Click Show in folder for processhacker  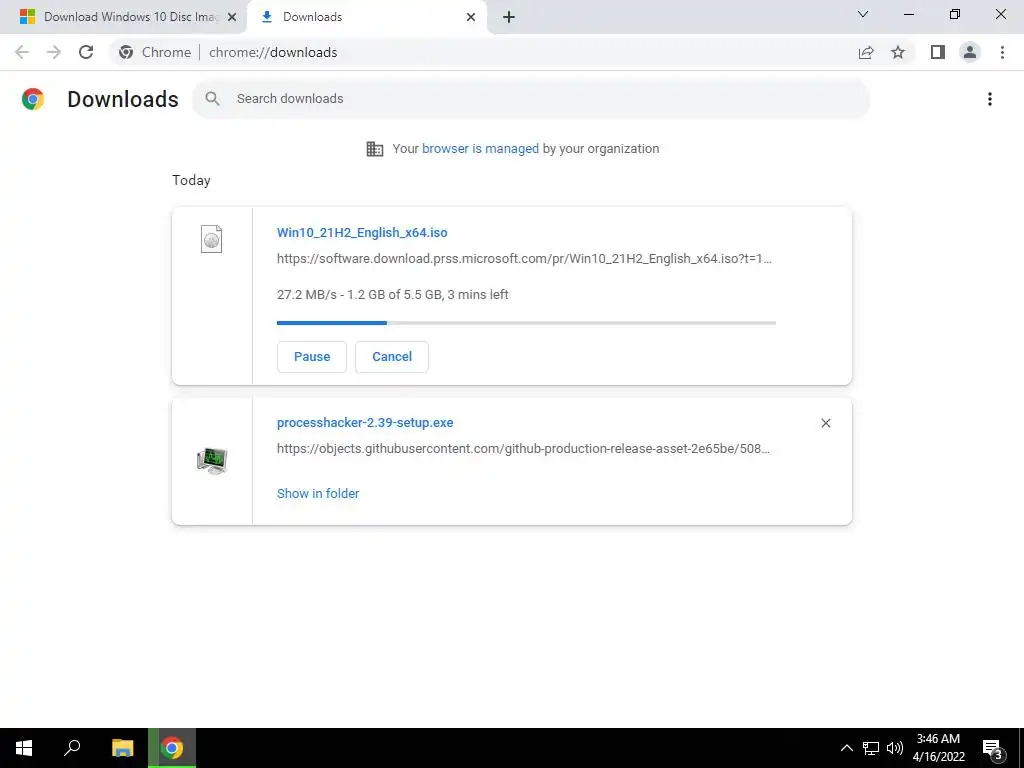[x=318, y=494]
